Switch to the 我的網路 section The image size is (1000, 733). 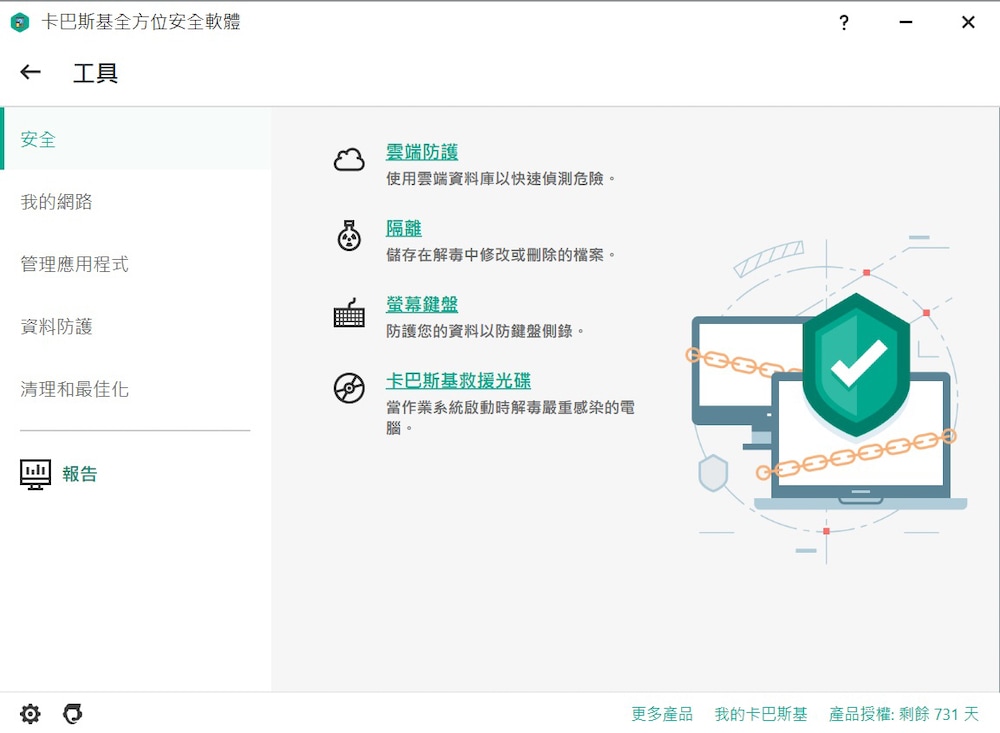136,202
